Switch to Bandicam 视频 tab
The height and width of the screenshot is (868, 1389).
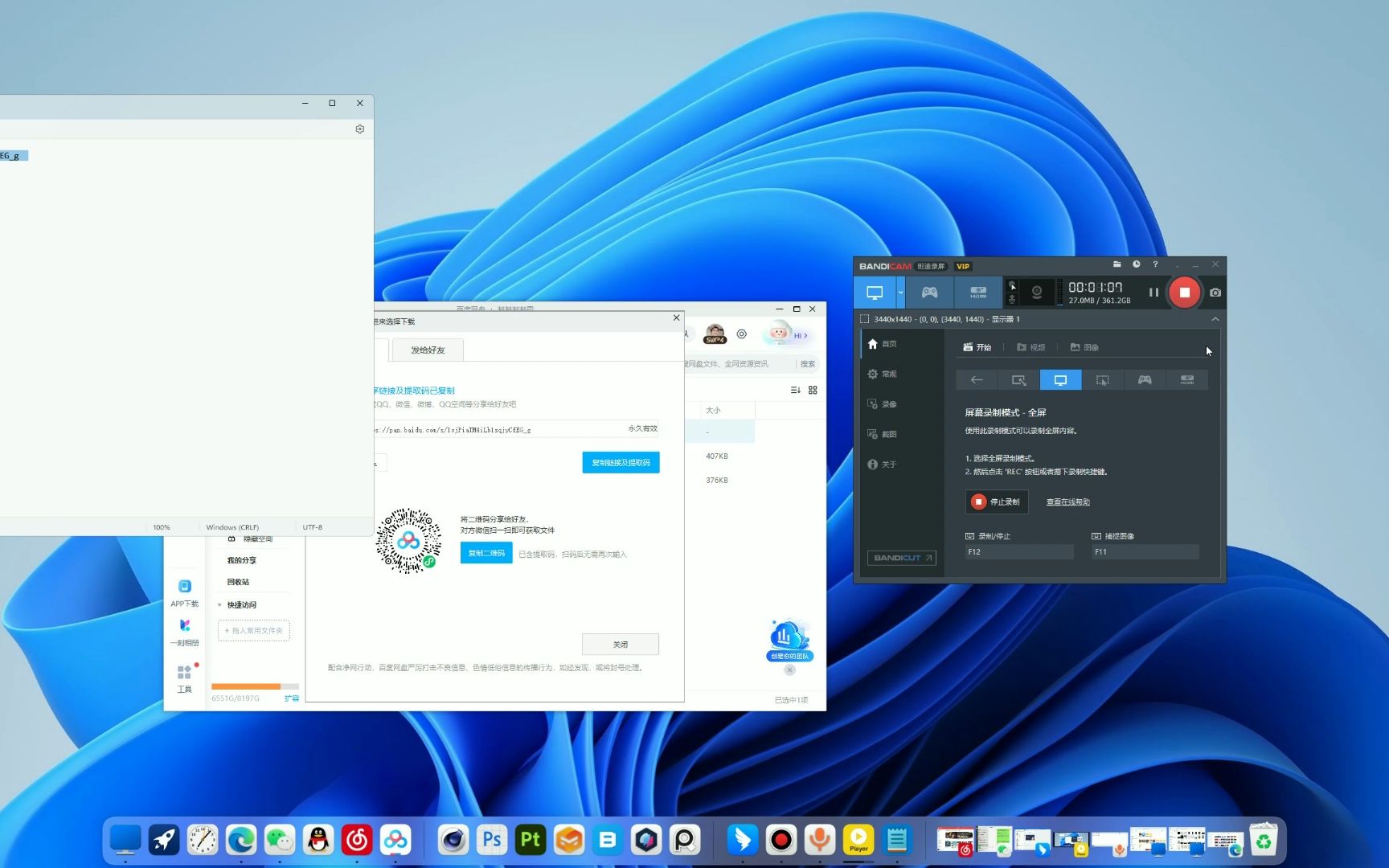(x=1031, y=347)
